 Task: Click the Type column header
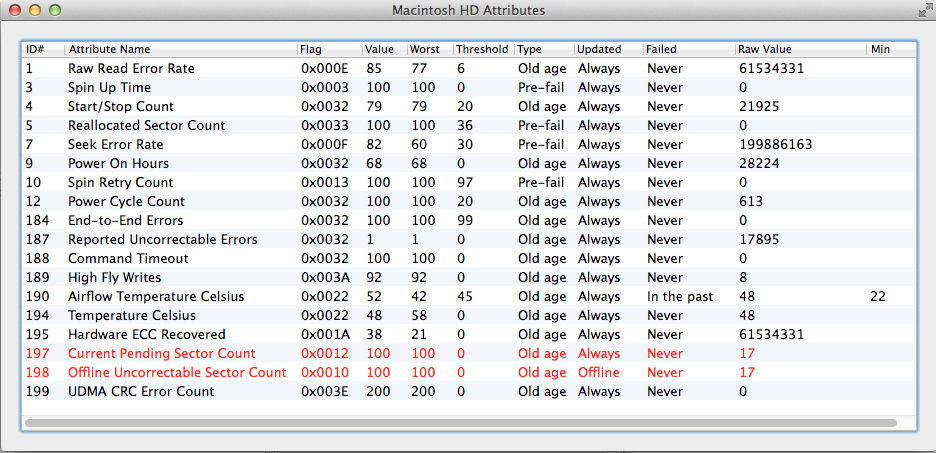(x=544, y=50)
